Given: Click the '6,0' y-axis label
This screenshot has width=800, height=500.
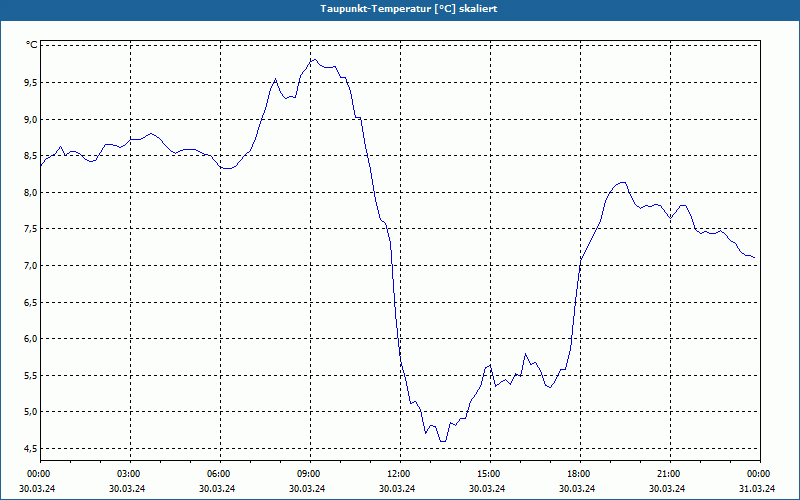Looking at the screenshot, I should [x=32, y=339].
